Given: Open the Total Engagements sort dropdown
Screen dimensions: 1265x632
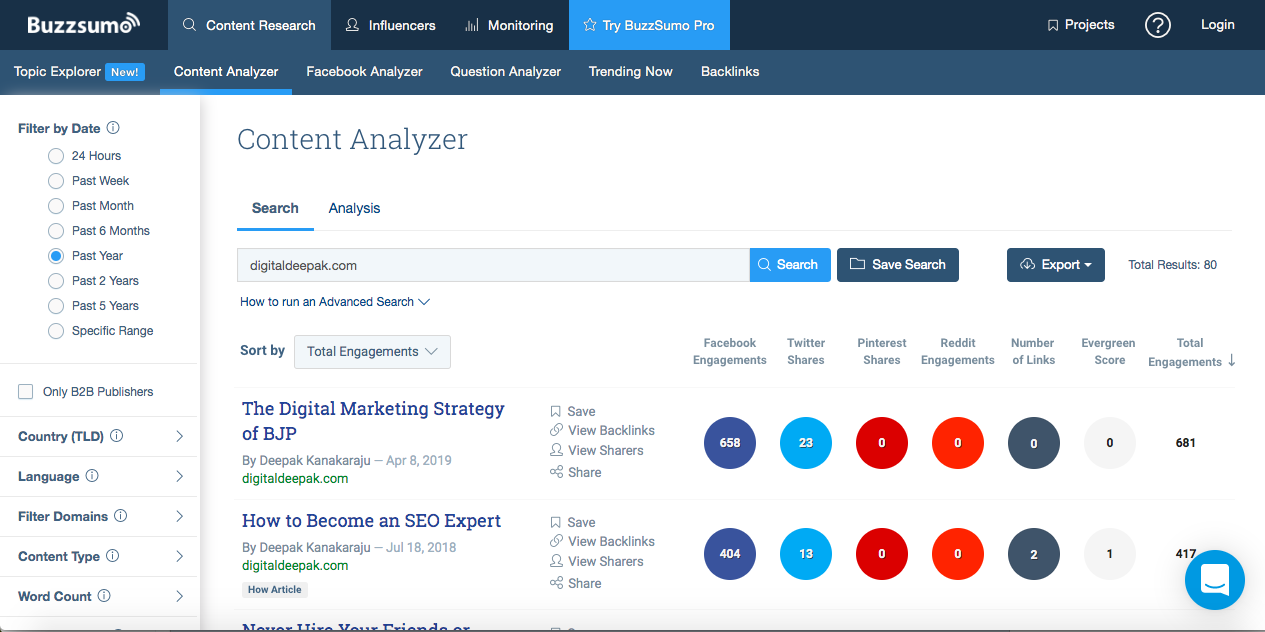Looking at the screenshot, I should pyautogui.click(x=372, y=351).
